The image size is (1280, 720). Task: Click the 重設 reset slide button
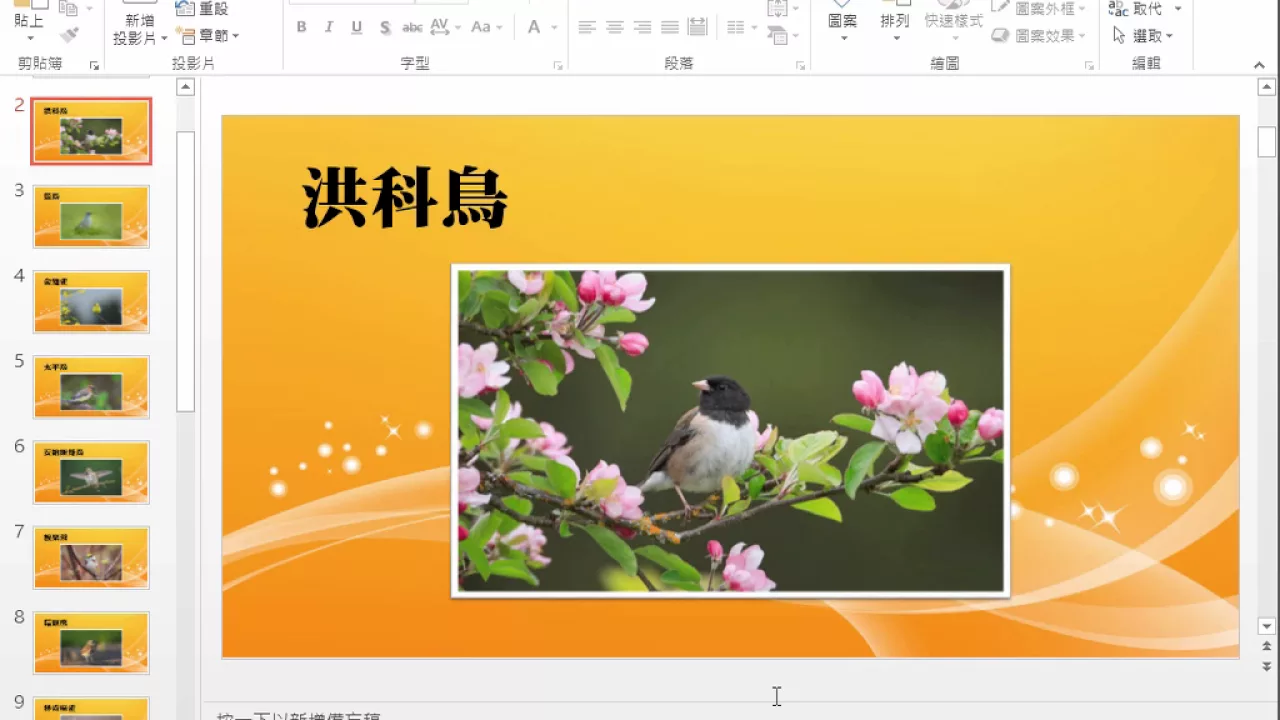pyautogui.click(x=202, y=9)
